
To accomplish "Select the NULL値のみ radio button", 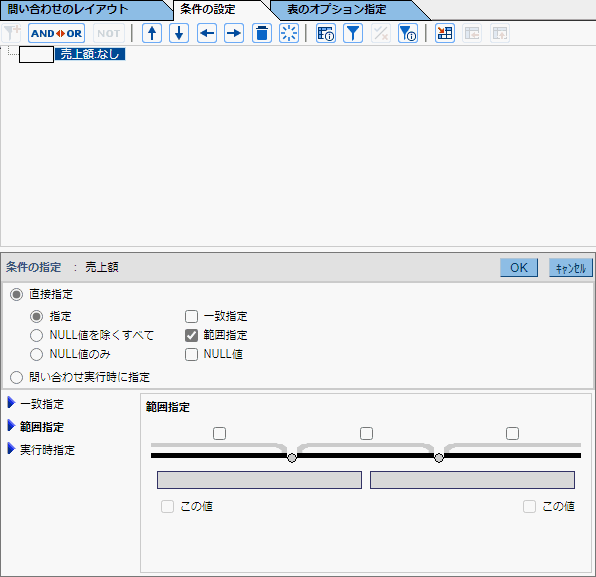I will click(x=36, y=354).
